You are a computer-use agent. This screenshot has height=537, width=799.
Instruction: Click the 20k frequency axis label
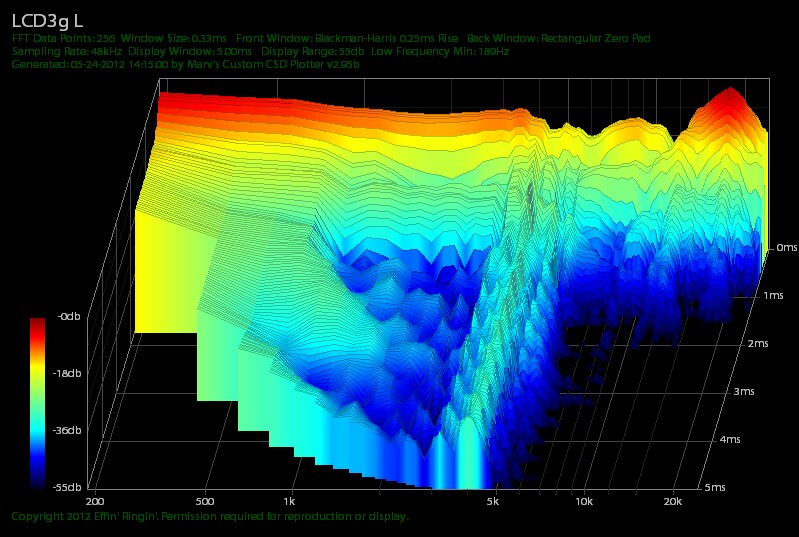(x=673, y=502)
